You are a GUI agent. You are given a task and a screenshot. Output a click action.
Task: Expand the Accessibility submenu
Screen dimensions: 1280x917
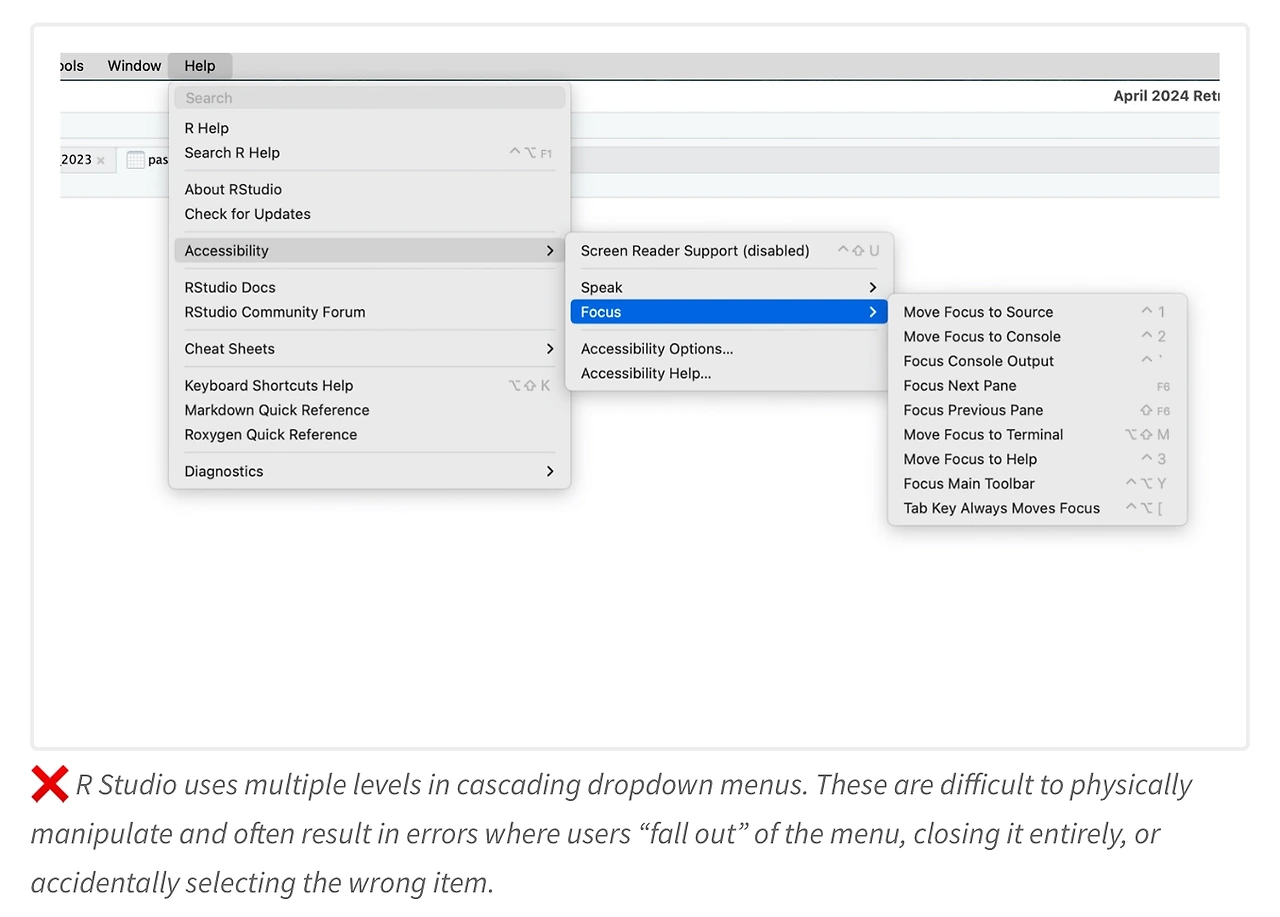[370, 251]
